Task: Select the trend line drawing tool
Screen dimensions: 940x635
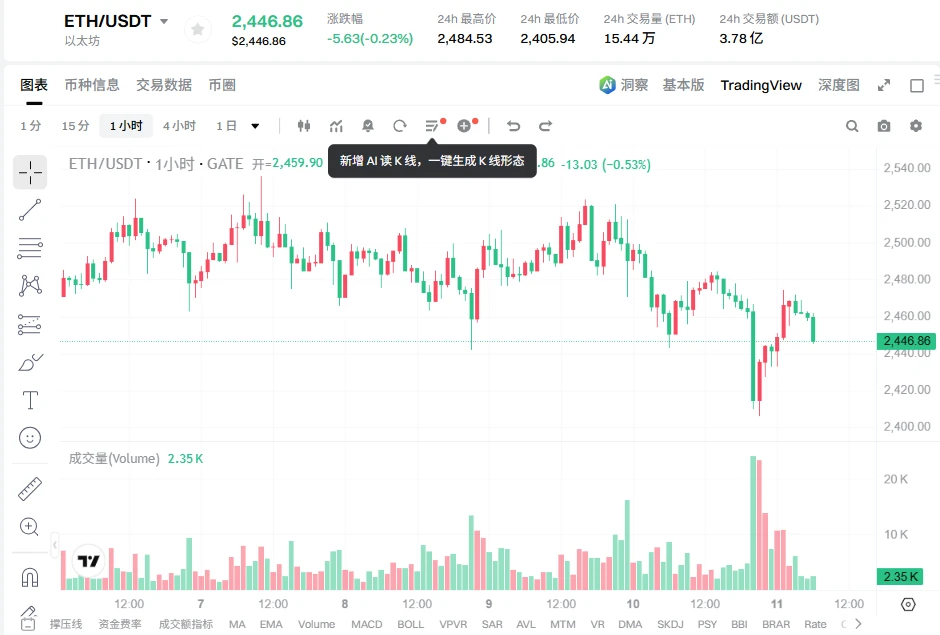Action: tap(30, 210)
